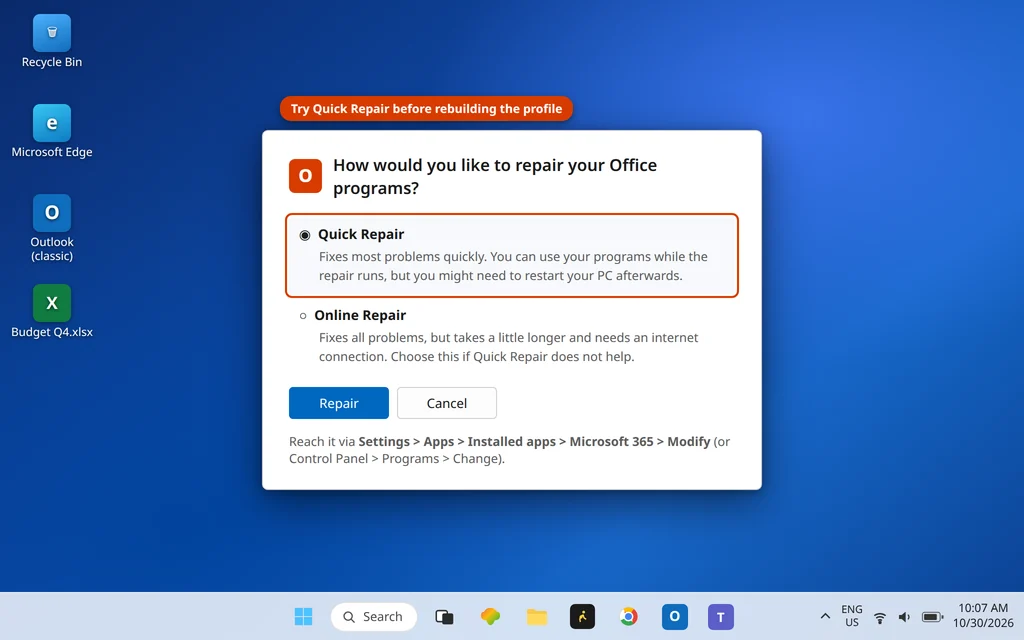1024x640 pixels.
Task: Click the heading 'How would you like to repair your Office programs?'
Action: pyautogui.click(x=495, y=176)
